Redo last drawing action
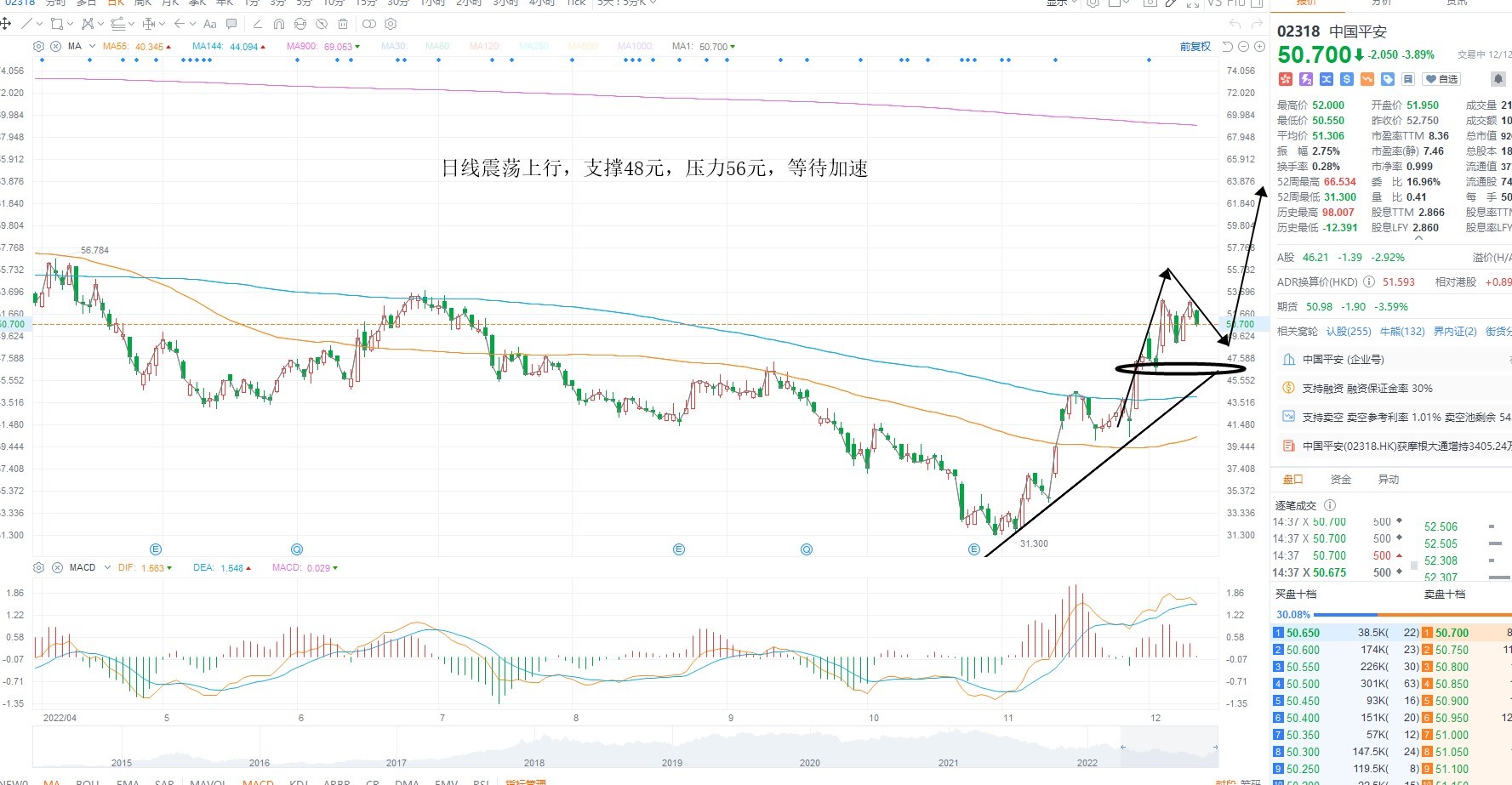Viewport: 1512px width, 785px height. tap(1258, 24)
